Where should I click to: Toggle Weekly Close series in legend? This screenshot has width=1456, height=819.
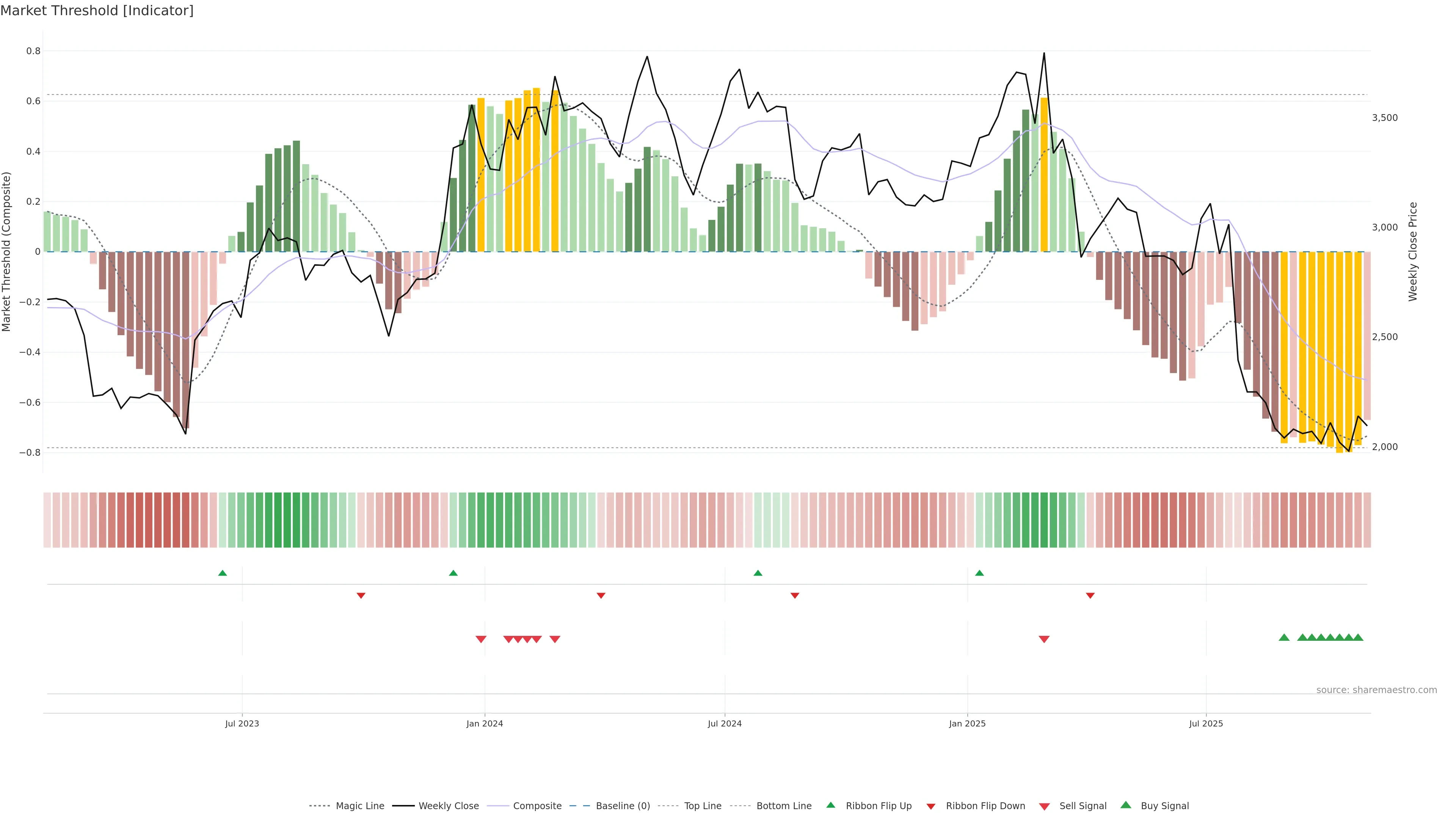point(448,806)
